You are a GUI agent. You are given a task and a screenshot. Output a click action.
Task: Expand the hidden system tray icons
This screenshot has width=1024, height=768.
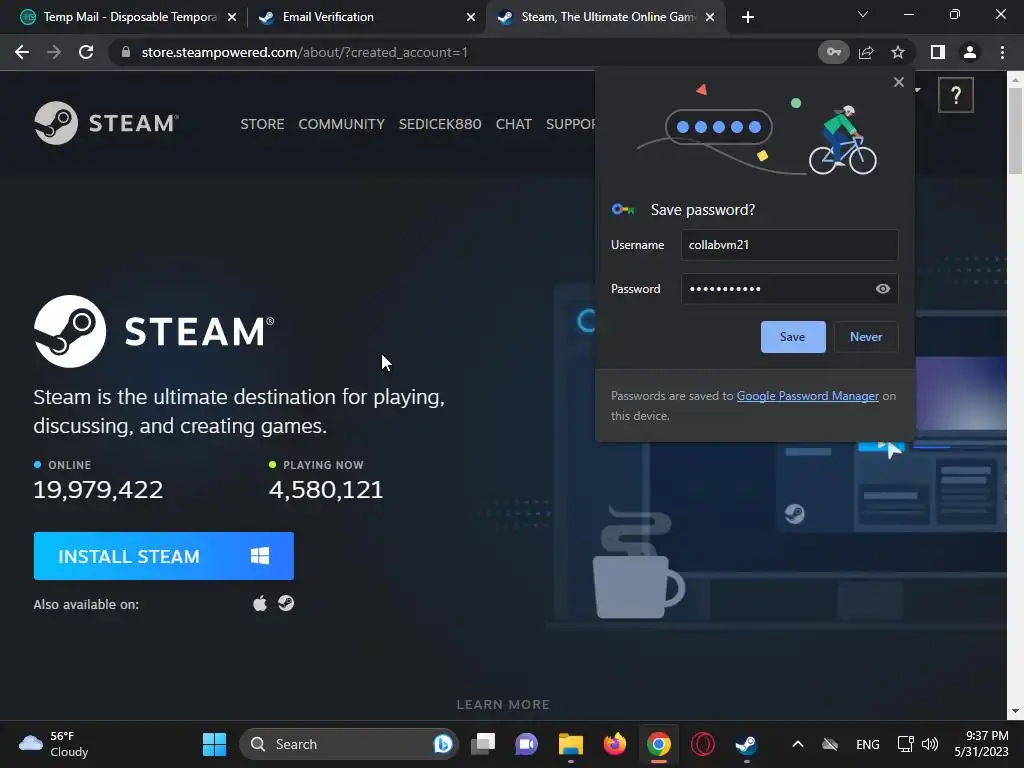click(797, 744)
